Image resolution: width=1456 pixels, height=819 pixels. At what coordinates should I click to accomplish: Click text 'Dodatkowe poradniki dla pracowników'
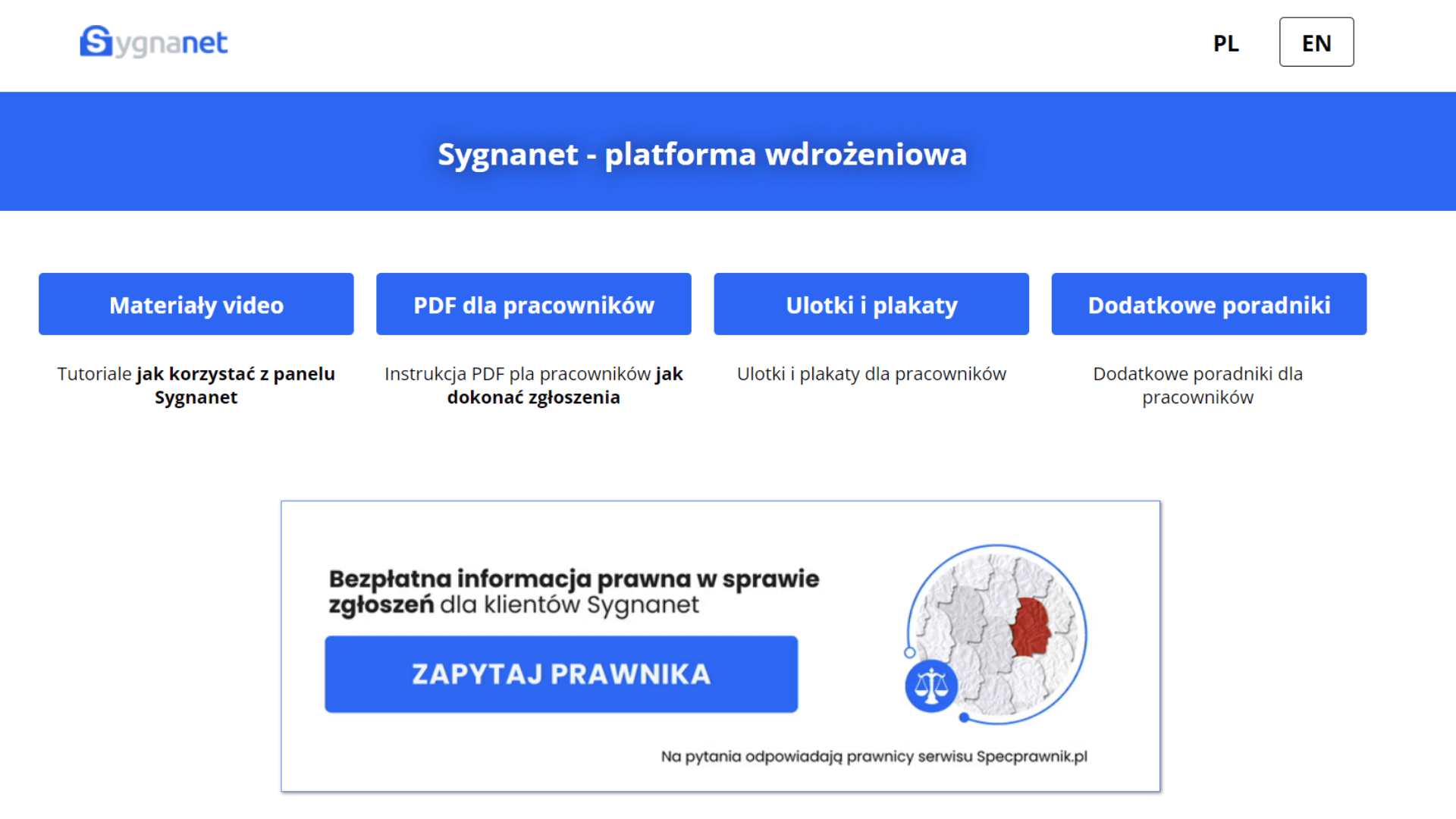[1198, 385]
